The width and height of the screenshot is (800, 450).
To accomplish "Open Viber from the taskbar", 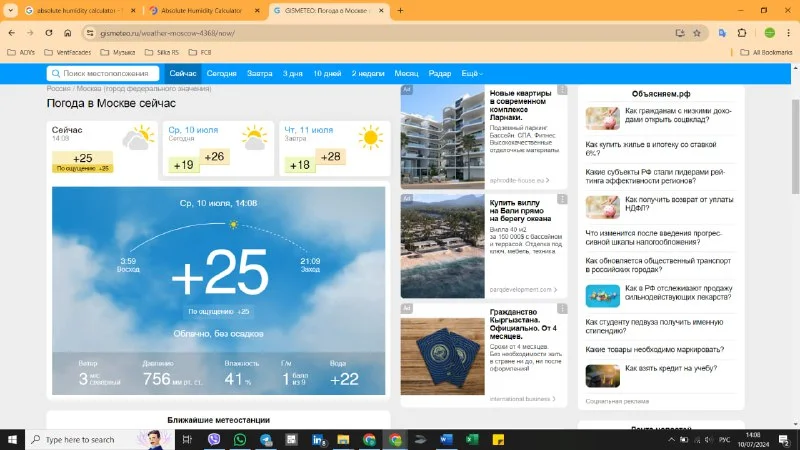I will click(x=214, y=439).
